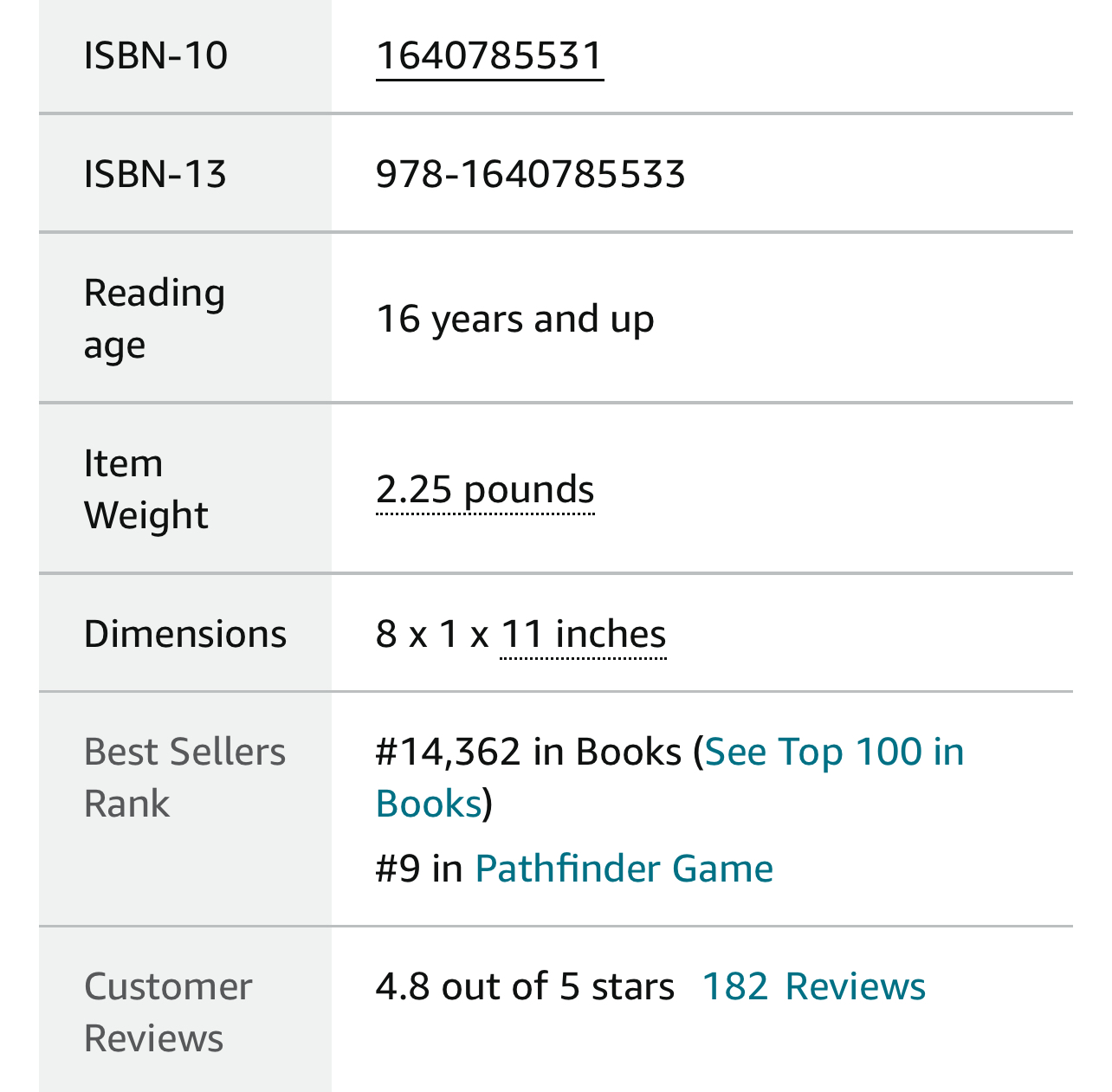Viewport: 1112px width, 1092px height.
Task: Click the ISBN-10 row label
Action: point(156,56)
